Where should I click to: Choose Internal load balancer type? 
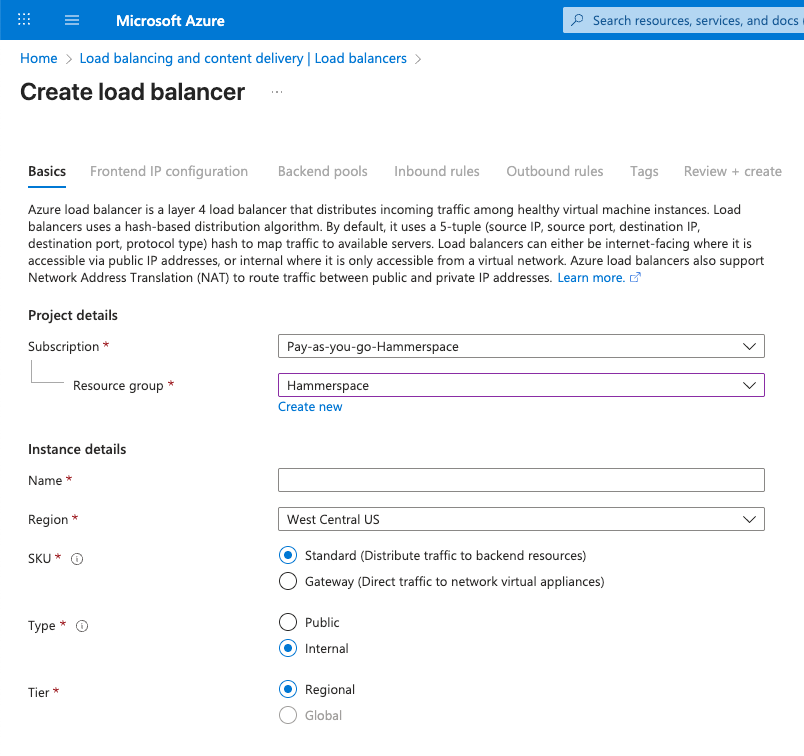(288, 648)
